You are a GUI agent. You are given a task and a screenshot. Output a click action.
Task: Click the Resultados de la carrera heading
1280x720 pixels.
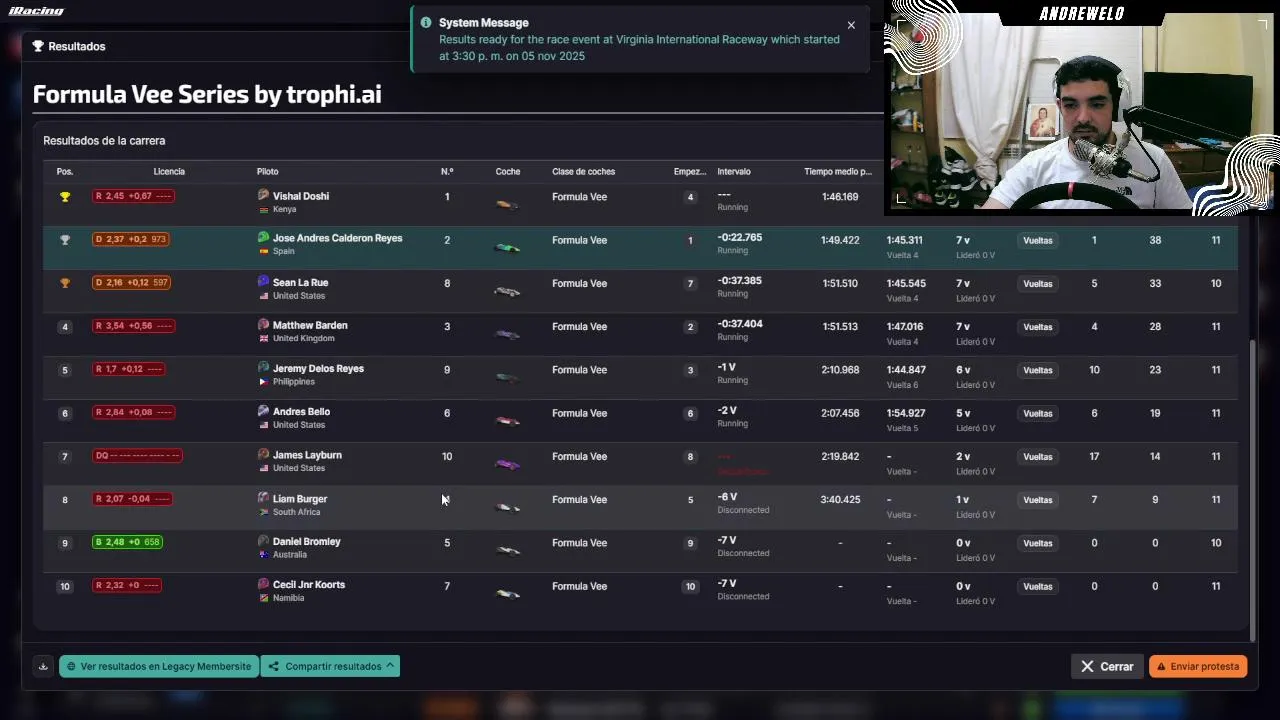click(x=104, y=141)
